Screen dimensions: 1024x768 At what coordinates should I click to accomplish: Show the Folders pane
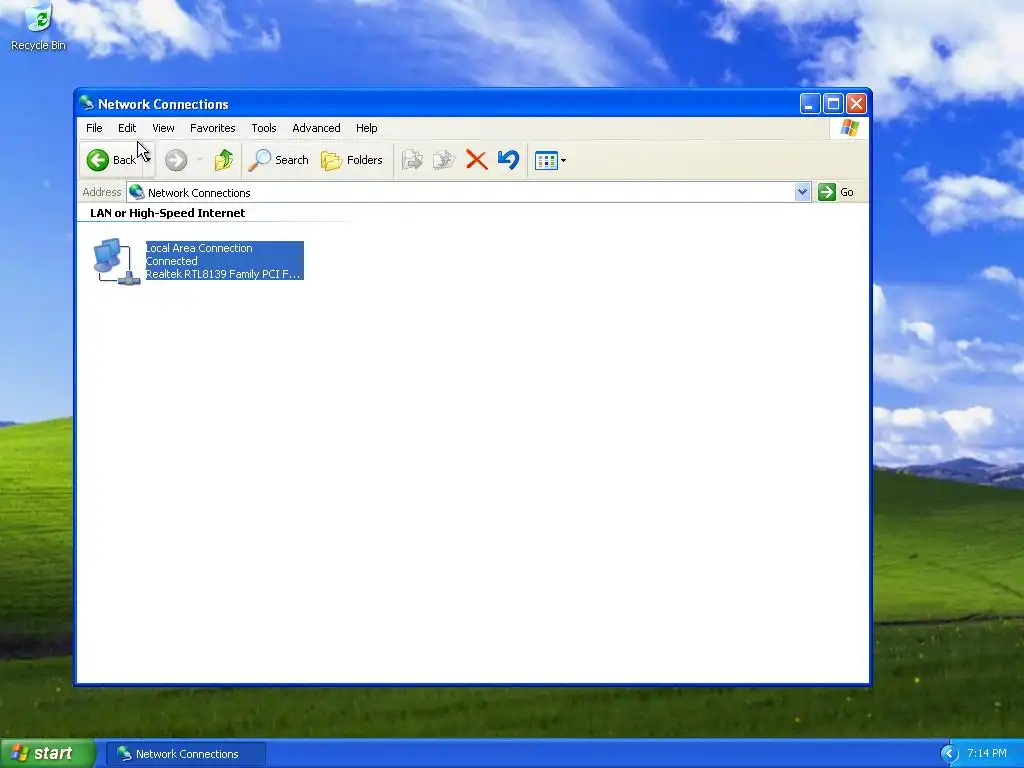pyautogui.click(x=351, y=160)
